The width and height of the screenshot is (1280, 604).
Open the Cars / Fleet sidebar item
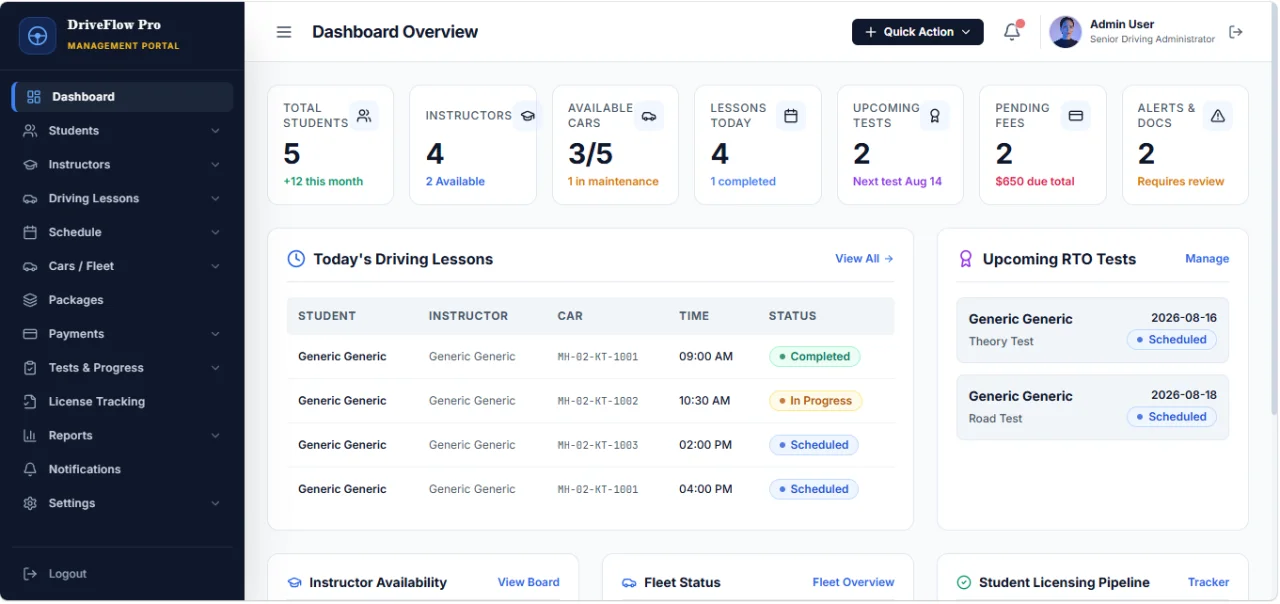coord(122,267)
